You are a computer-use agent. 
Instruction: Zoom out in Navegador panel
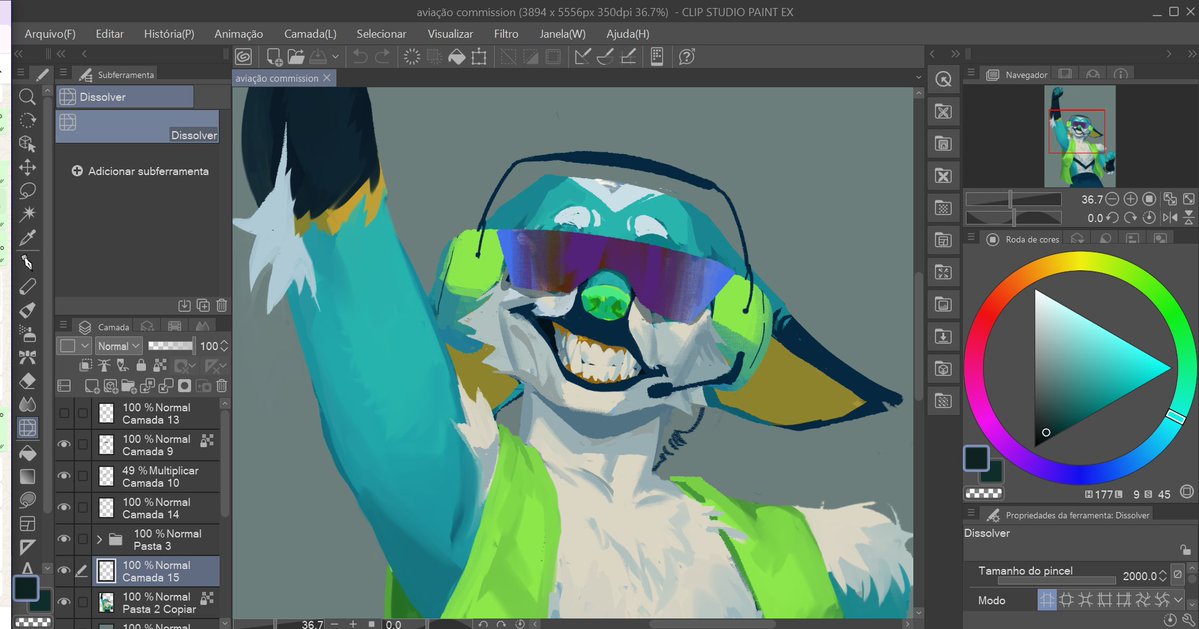(1112, 199)
